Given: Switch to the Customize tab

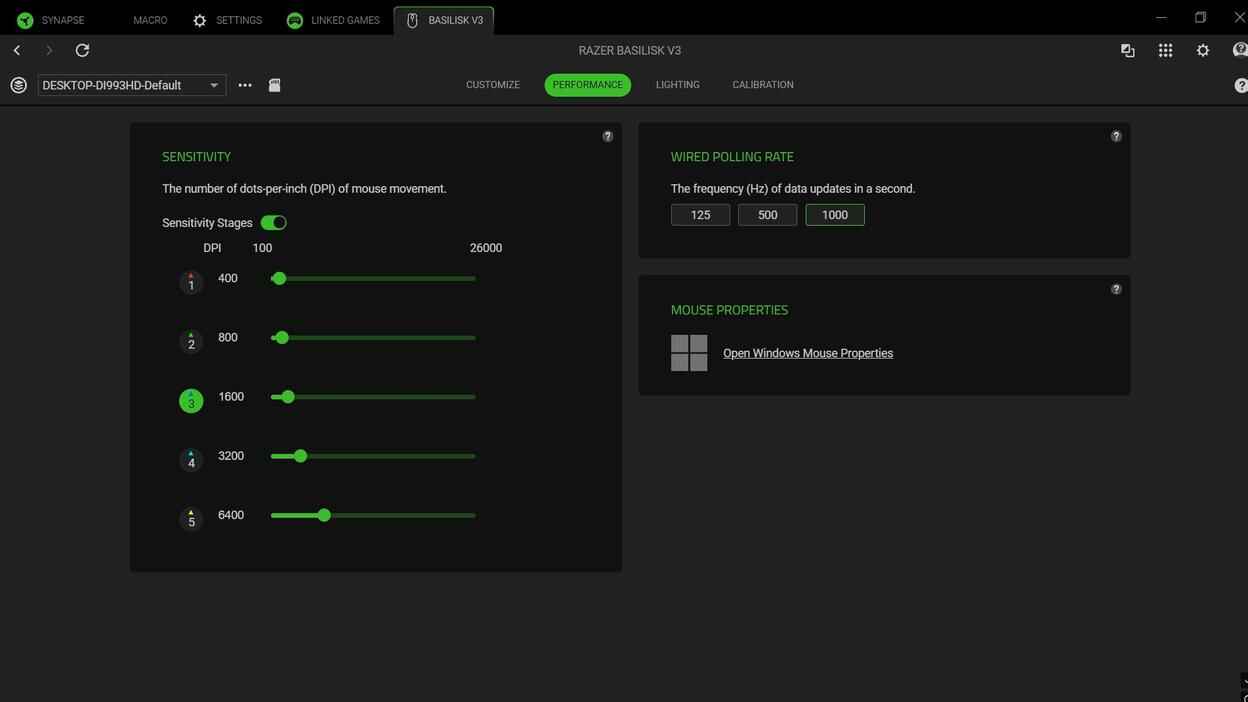Looking at the screenshot, I should [x=493, y=85].
